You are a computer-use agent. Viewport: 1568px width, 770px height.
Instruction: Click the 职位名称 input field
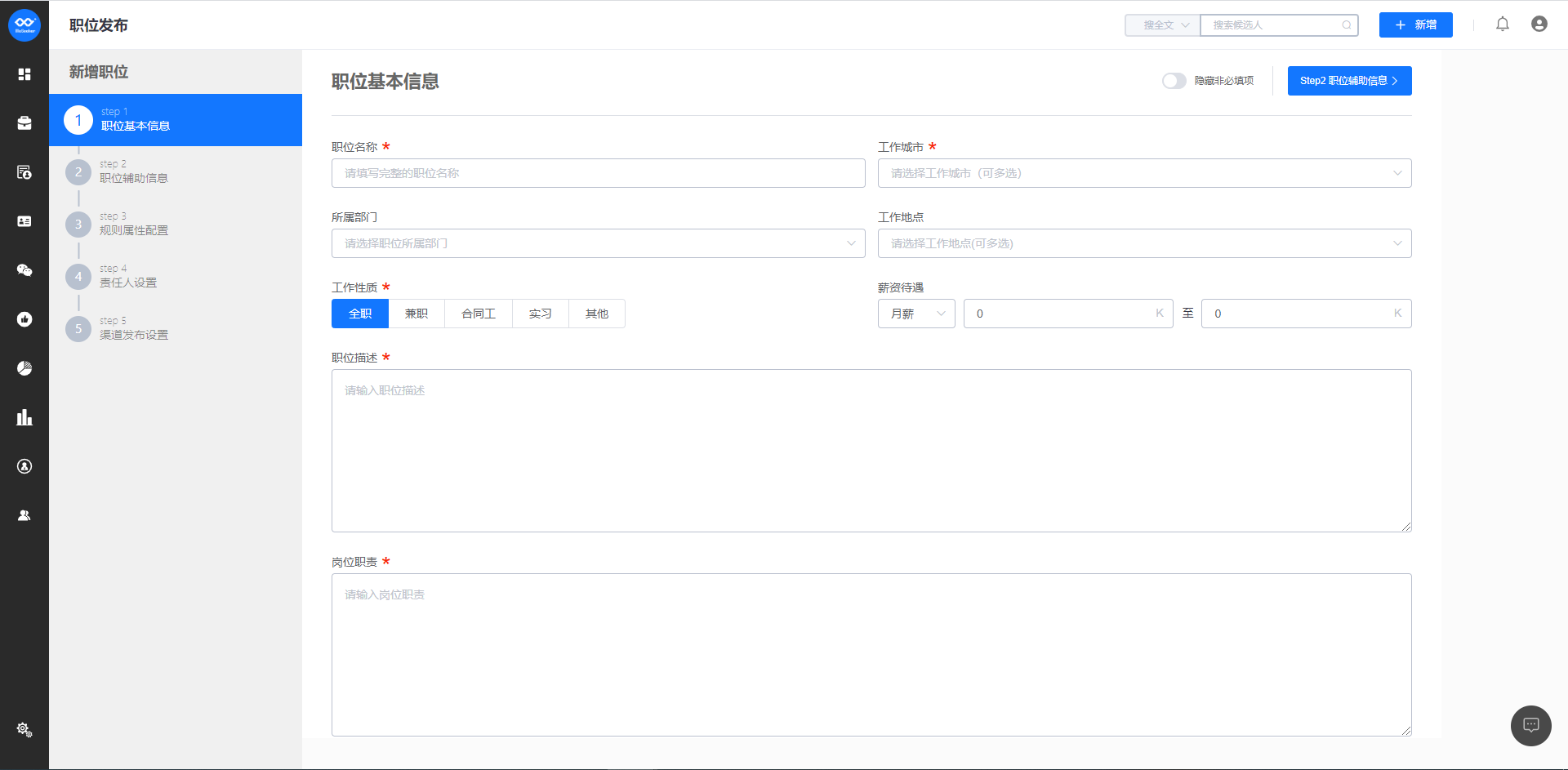pos(599,173)
